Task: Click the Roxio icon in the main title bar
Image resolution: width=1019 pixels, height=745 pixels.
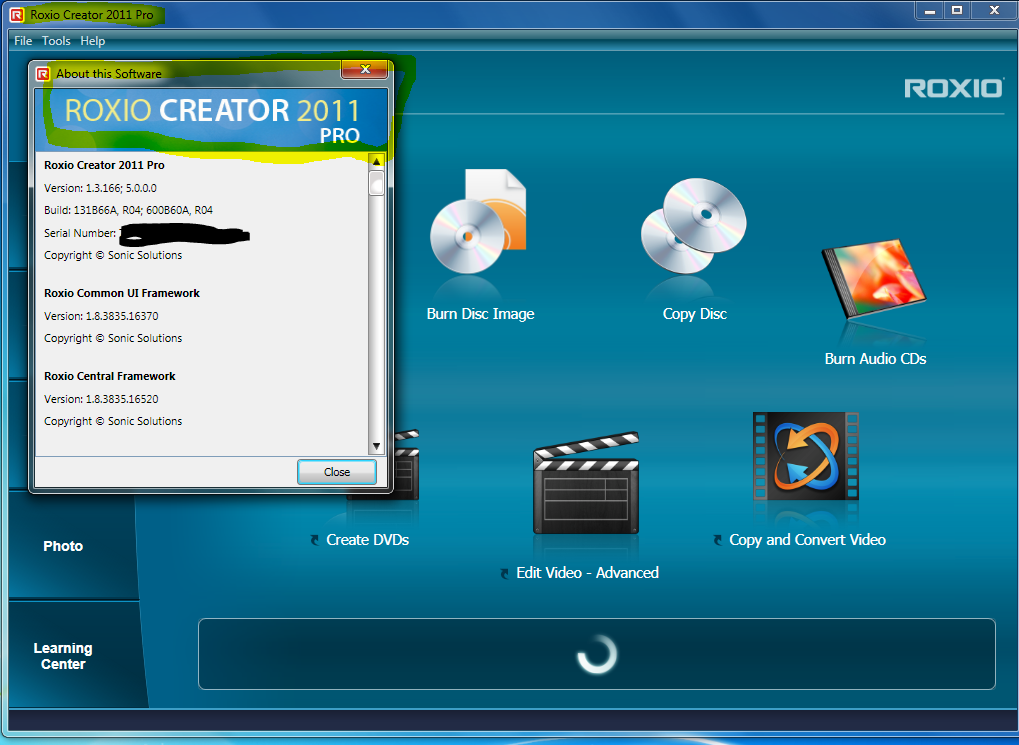Action: pos(17,14)
